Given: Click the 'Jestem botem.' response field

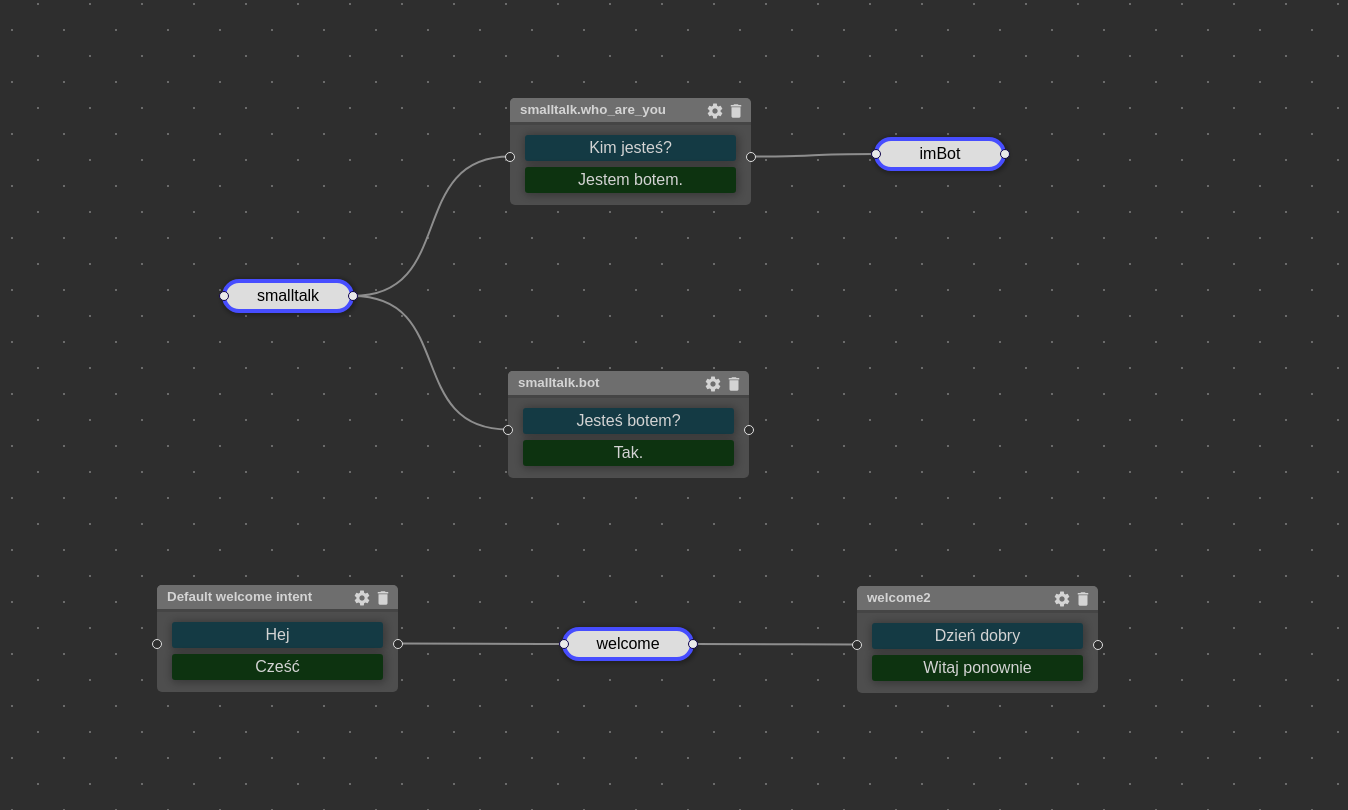Looking at the screenshot, I should pyautogui.click(x=630, y=180).
